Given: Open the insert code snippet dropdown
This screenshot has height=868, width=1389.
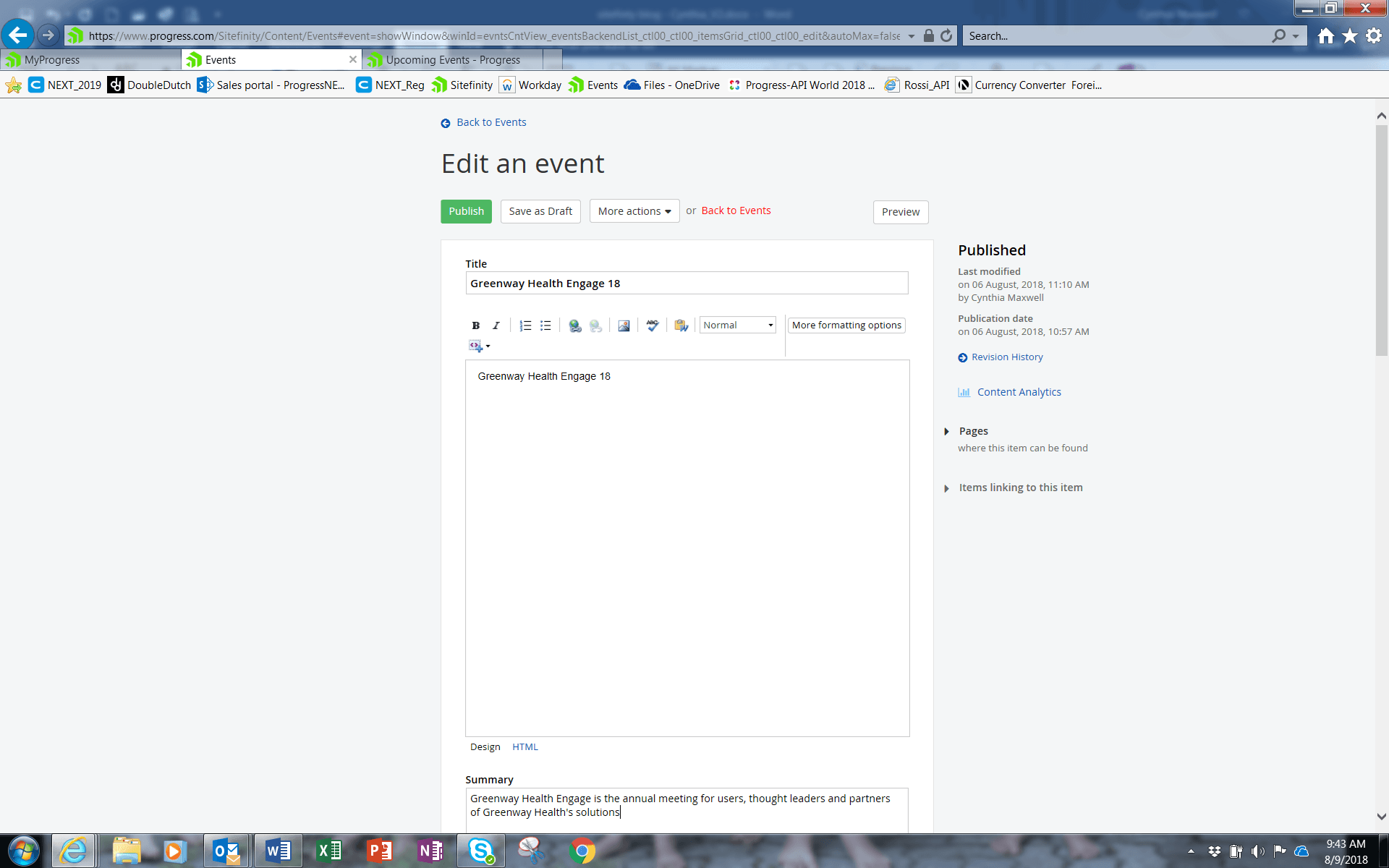Looking at the screenshot, I should 479,346.
